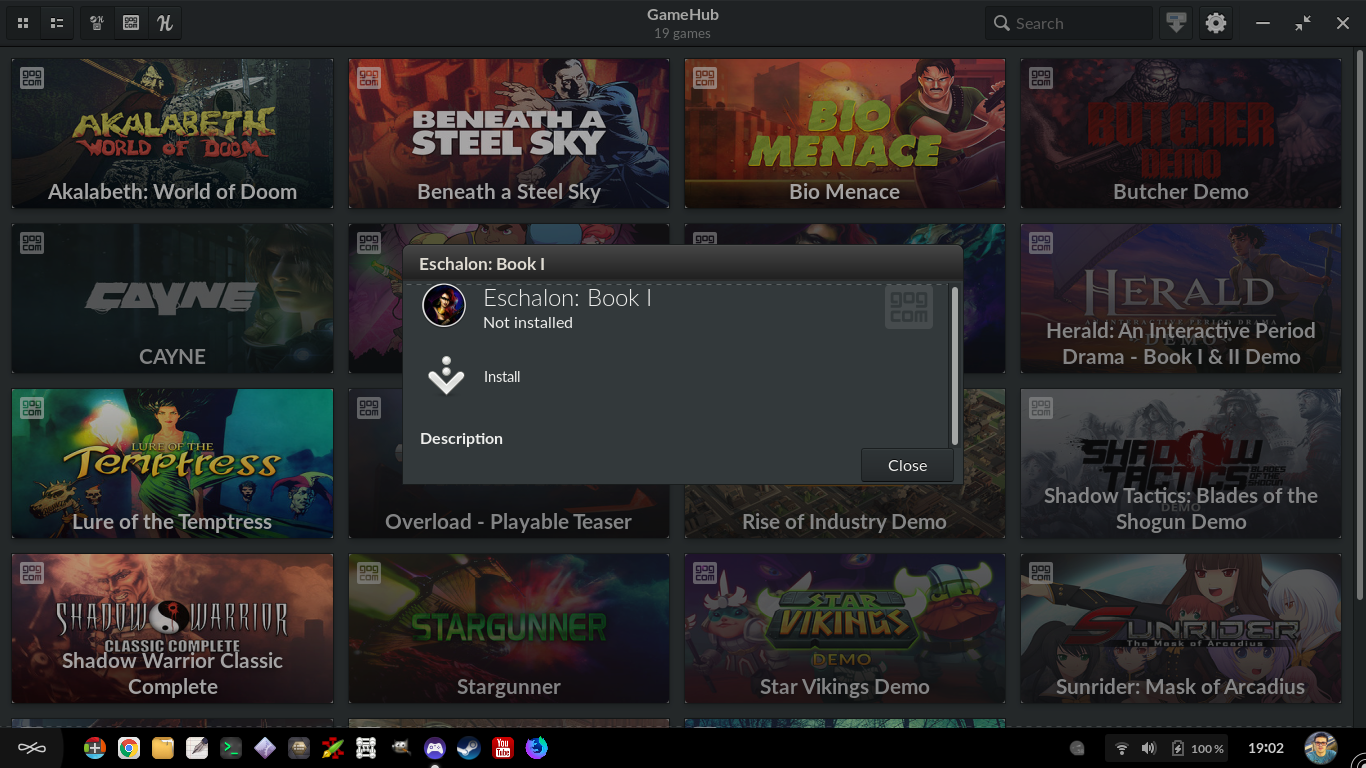Open the clock showing 19:02
Viewport: 1366px width, 768px height.
tap(1266, 748)
